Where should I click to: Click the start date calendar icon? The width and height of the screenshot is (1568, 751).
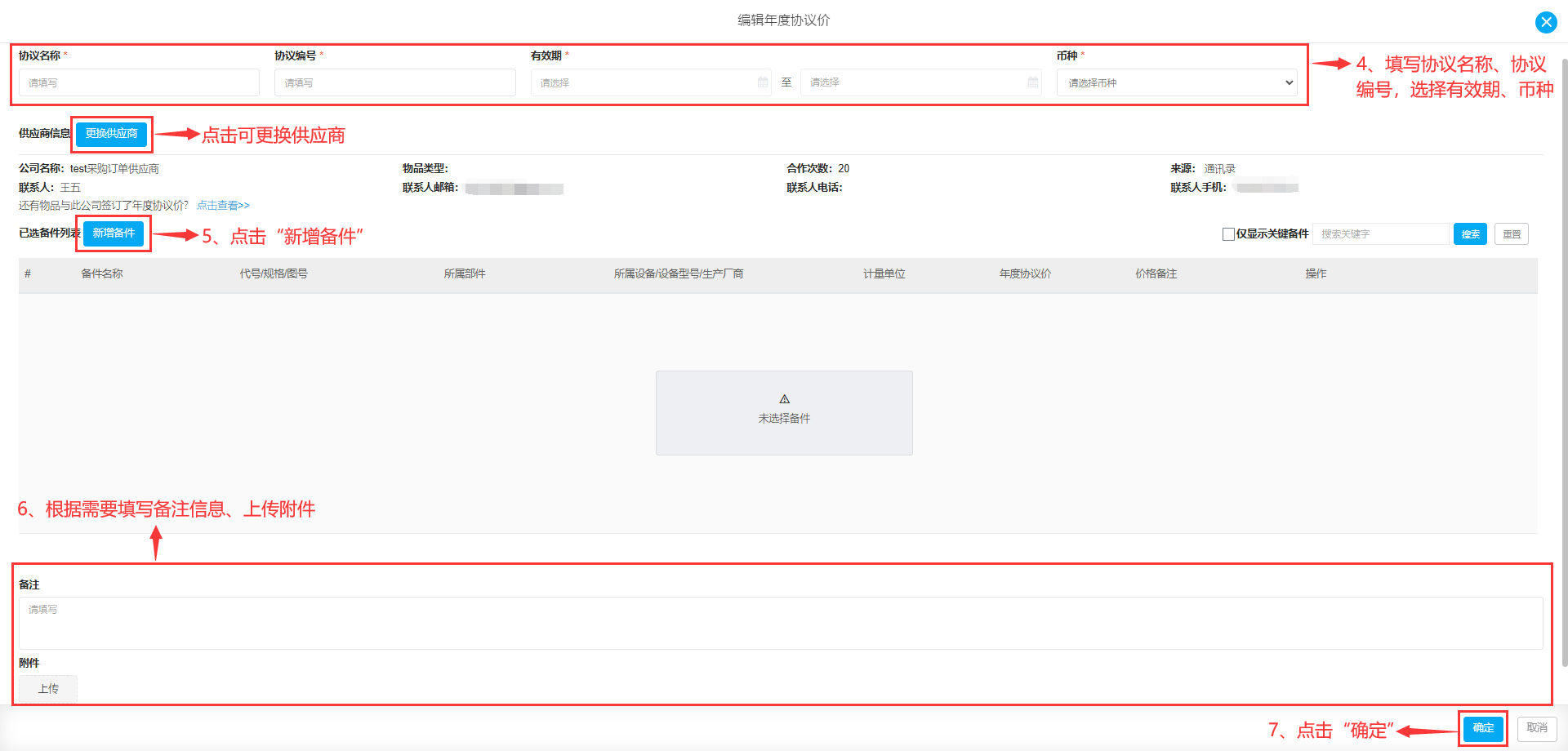(x=763, y=82)
